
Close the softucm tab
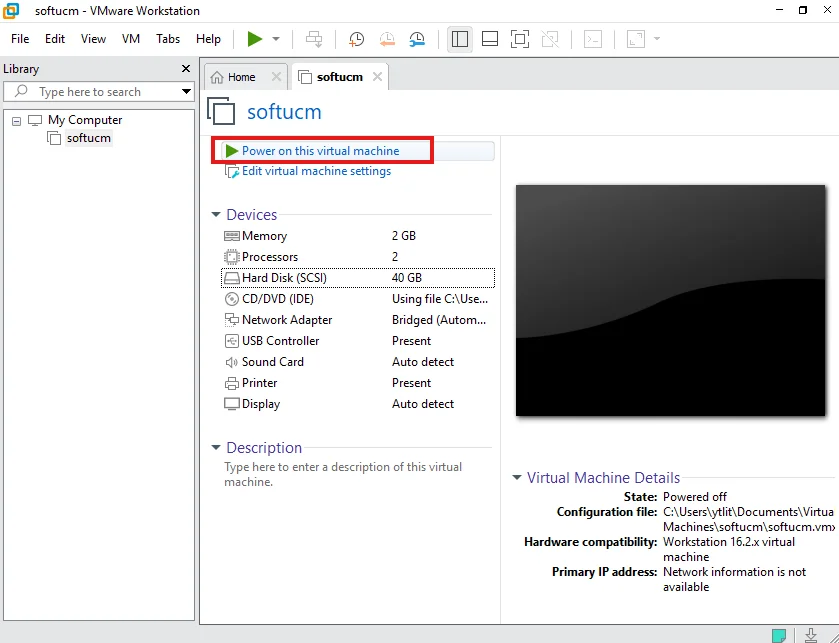pyautogui.click(x=377, y=77)
